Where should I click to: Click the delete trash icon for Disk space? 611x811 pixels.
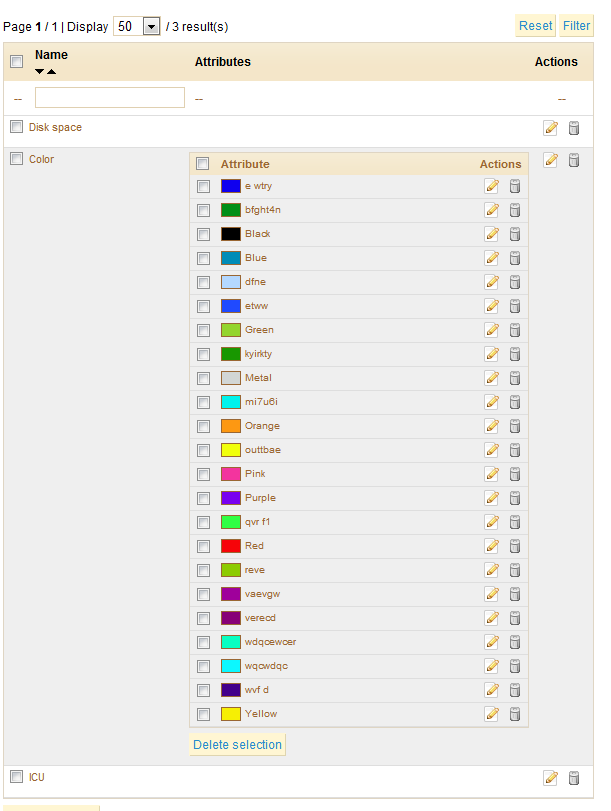574,128
